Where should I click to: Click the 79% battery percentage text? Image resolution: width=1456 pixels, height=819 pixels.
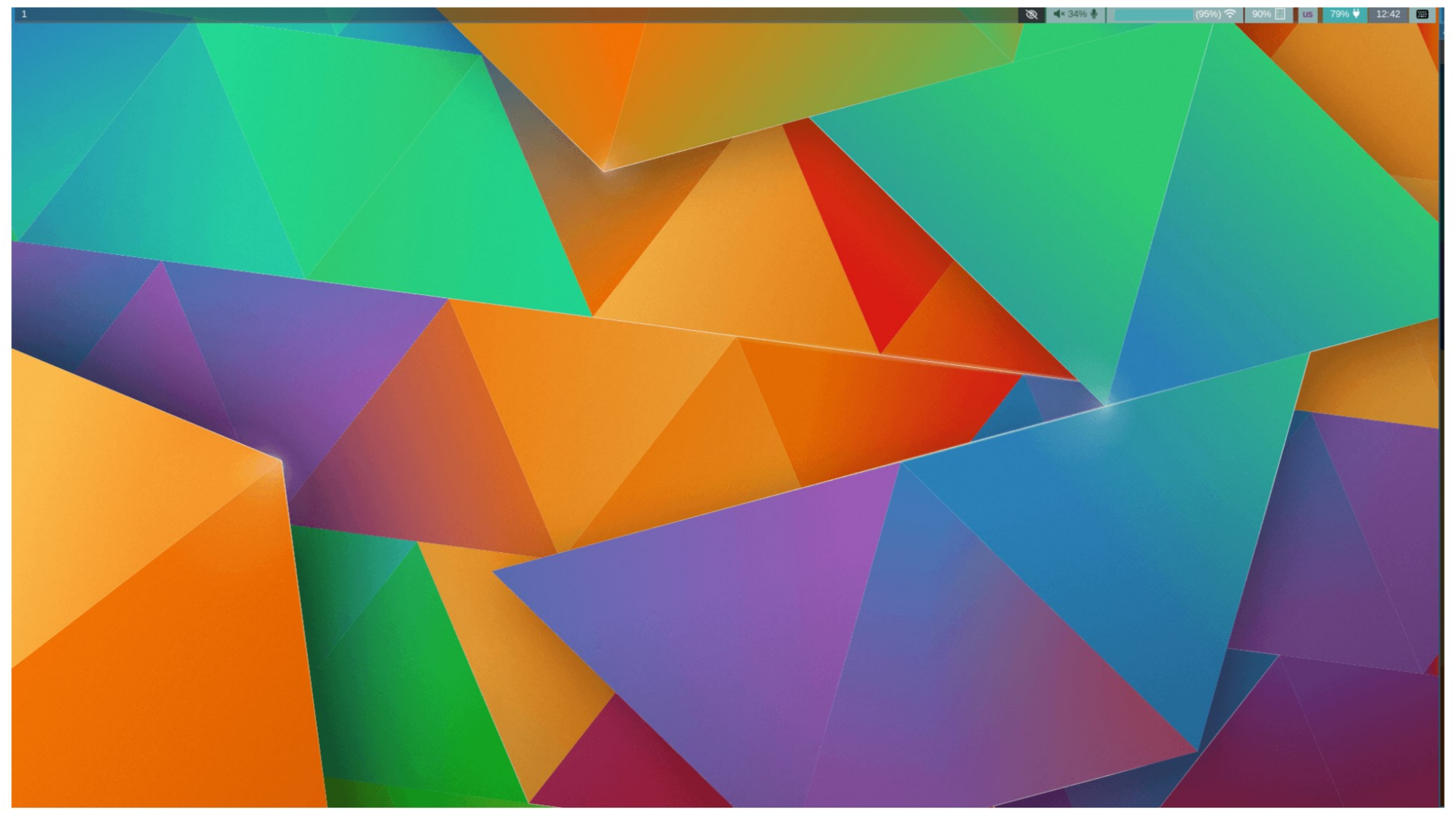click(1339, 14)
